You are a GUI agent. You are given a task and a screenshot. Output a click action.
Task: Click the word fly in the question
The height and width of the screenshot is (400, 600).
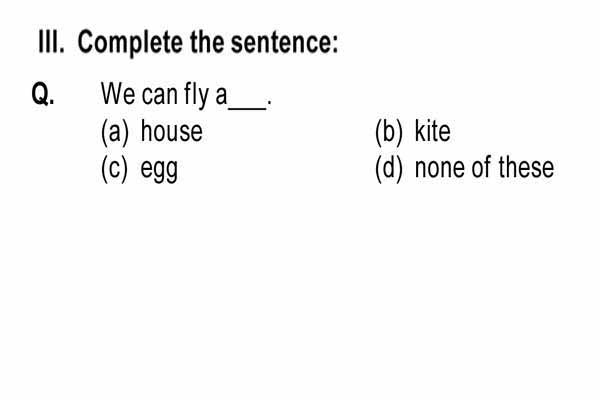[196, 96]
